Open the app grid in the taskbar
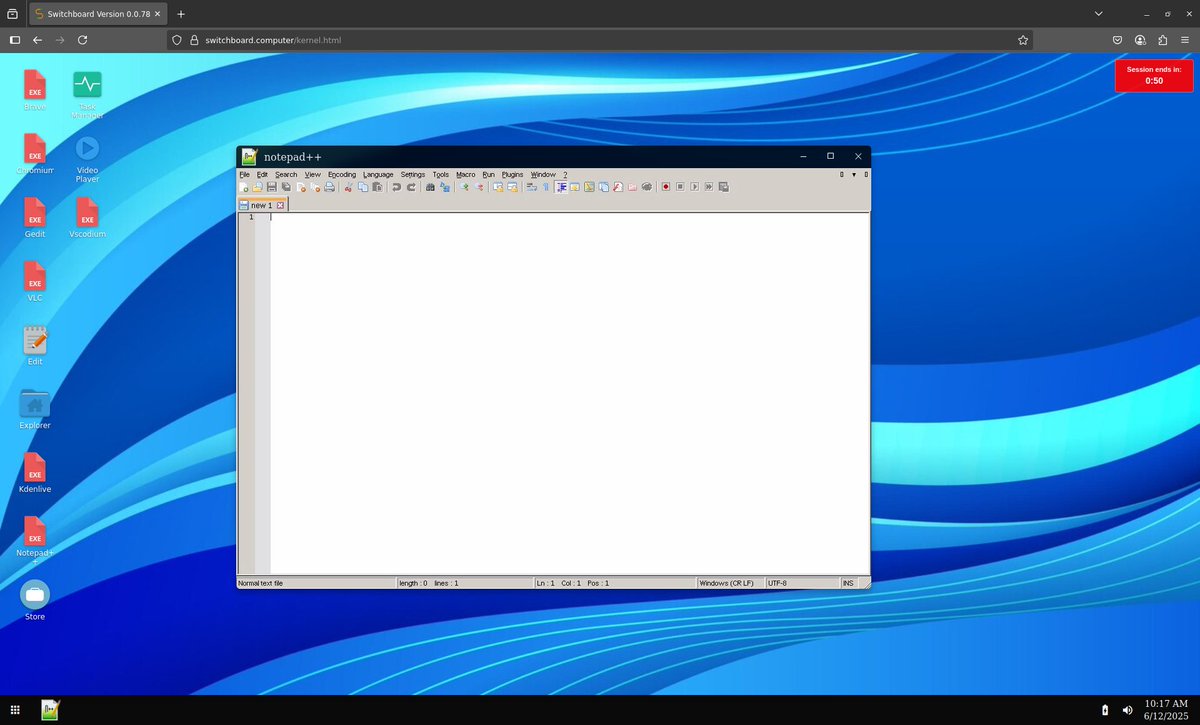 coord(15,710)
